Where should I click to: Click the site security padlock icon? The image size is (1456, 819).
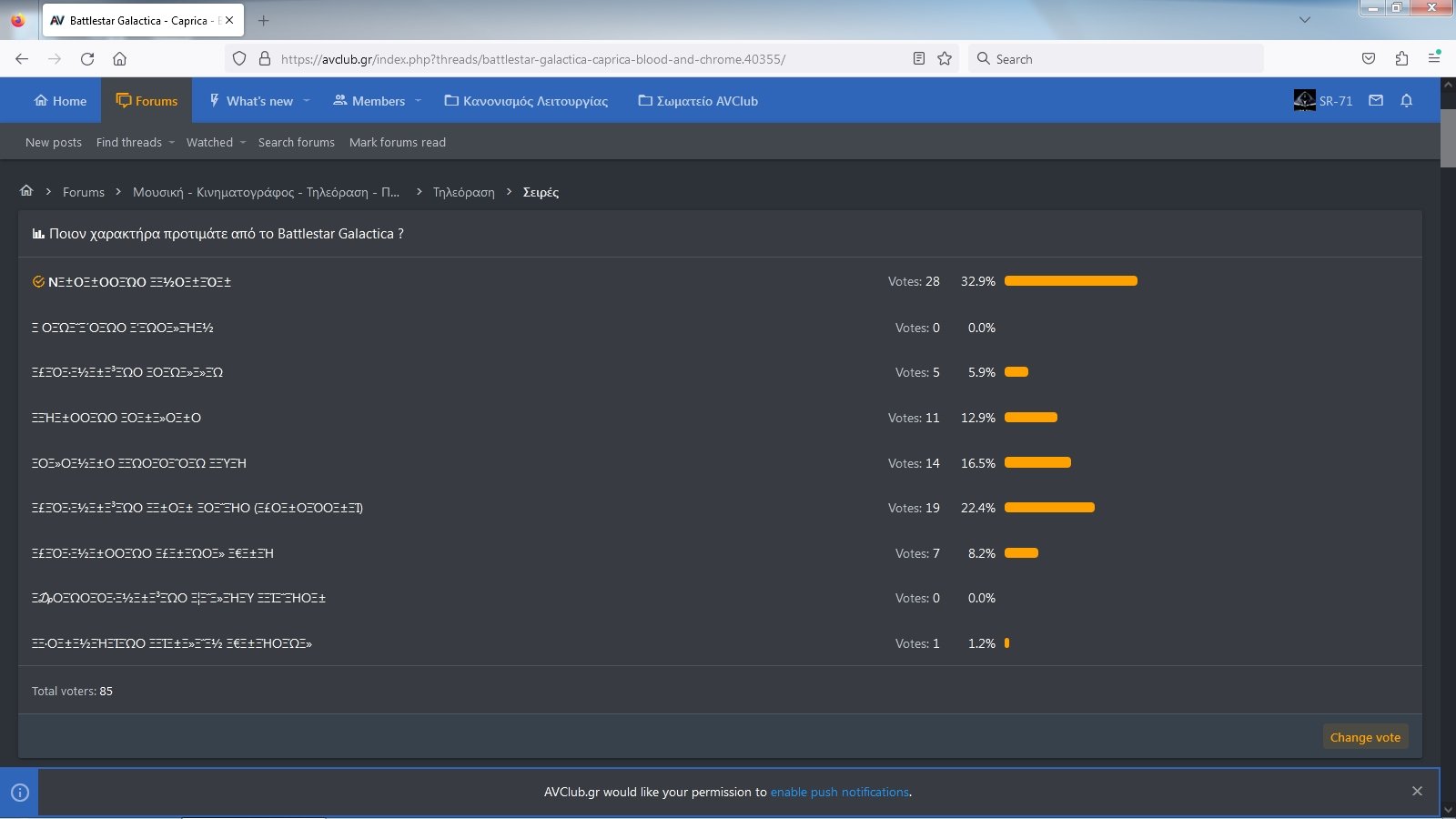[265, 59]
